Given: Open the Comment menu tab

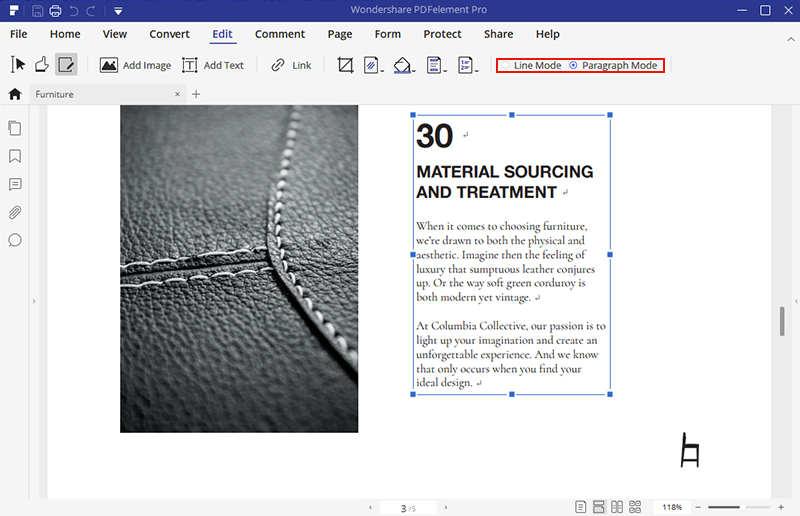Looking at the screenshot, I should point(280,34).
